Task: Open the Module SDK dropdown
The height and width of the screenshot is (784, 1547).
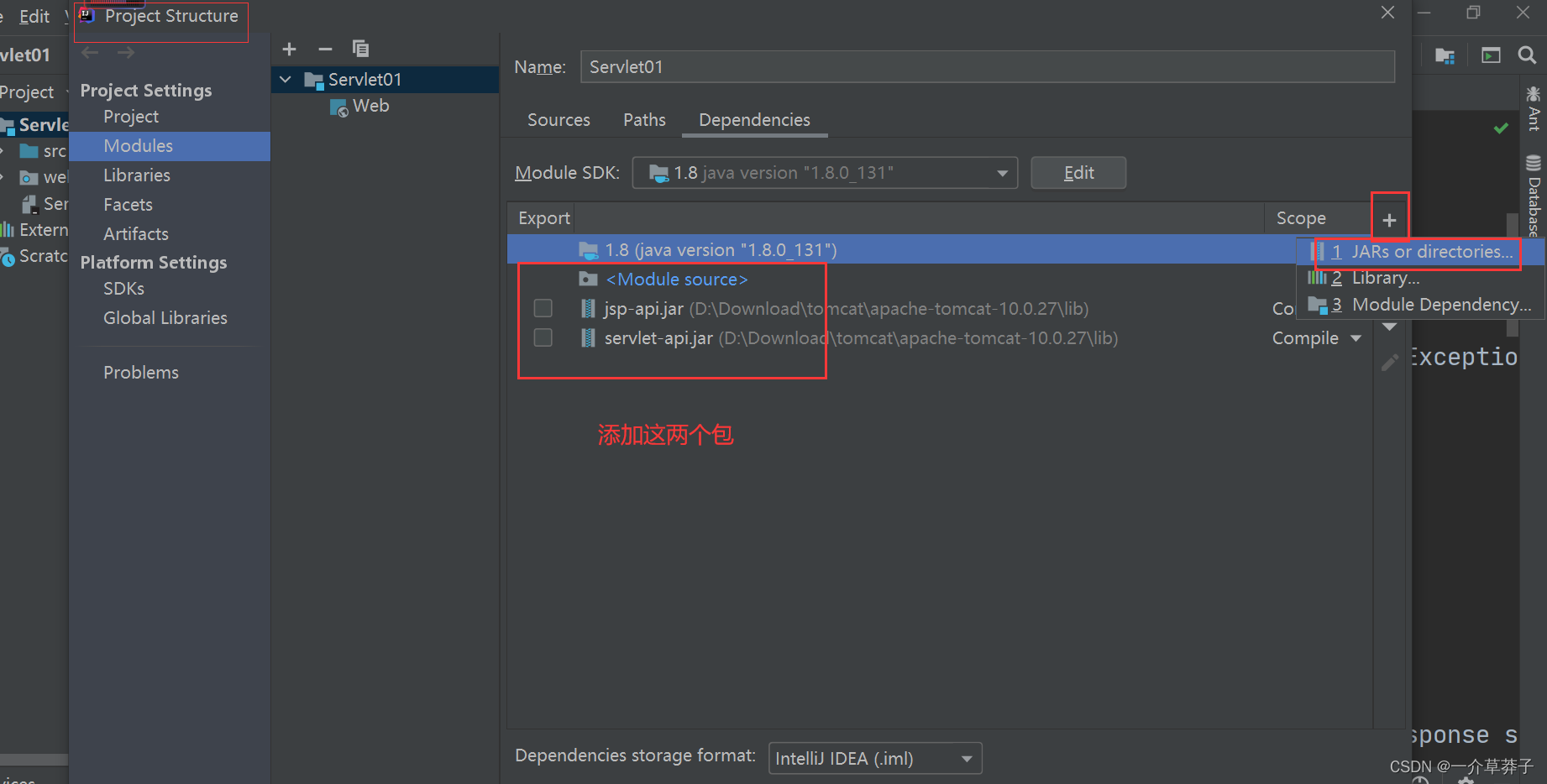Action: [825, 173]
